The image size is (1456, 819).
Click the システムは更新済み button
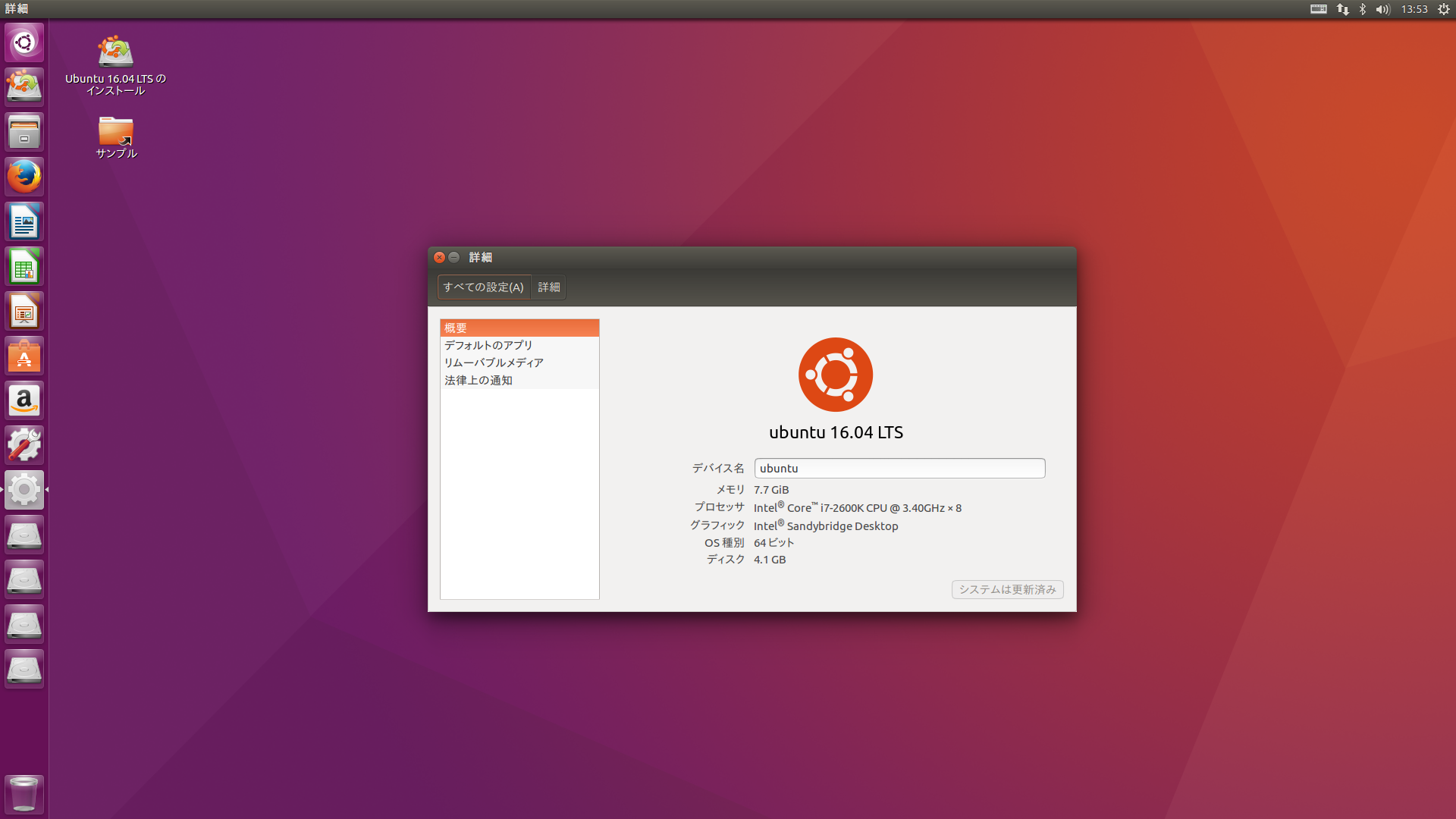pos(1007,589)
